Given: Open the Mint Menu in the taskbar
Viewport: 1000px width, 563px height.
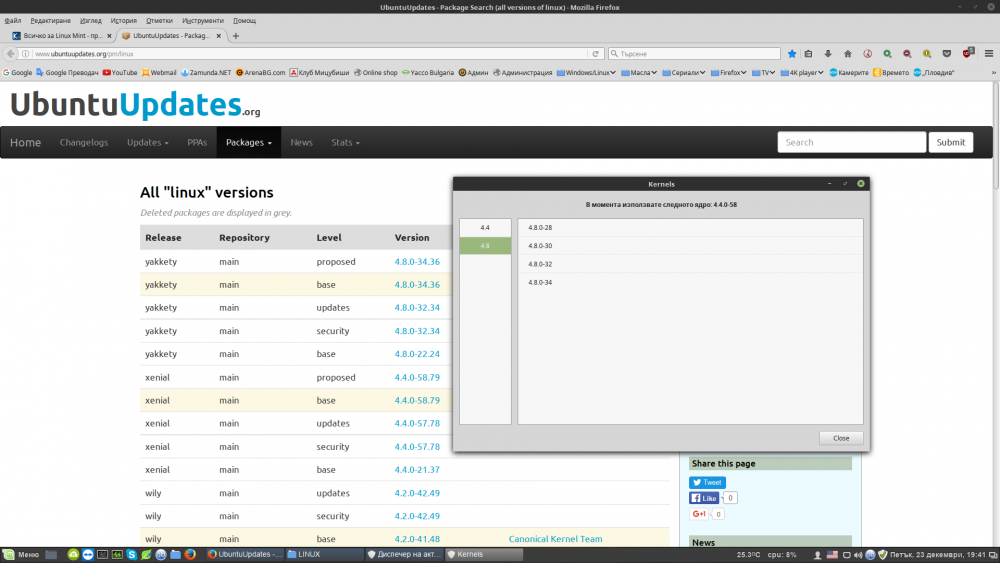Looking at the screenshot, I should coord(21,555).
